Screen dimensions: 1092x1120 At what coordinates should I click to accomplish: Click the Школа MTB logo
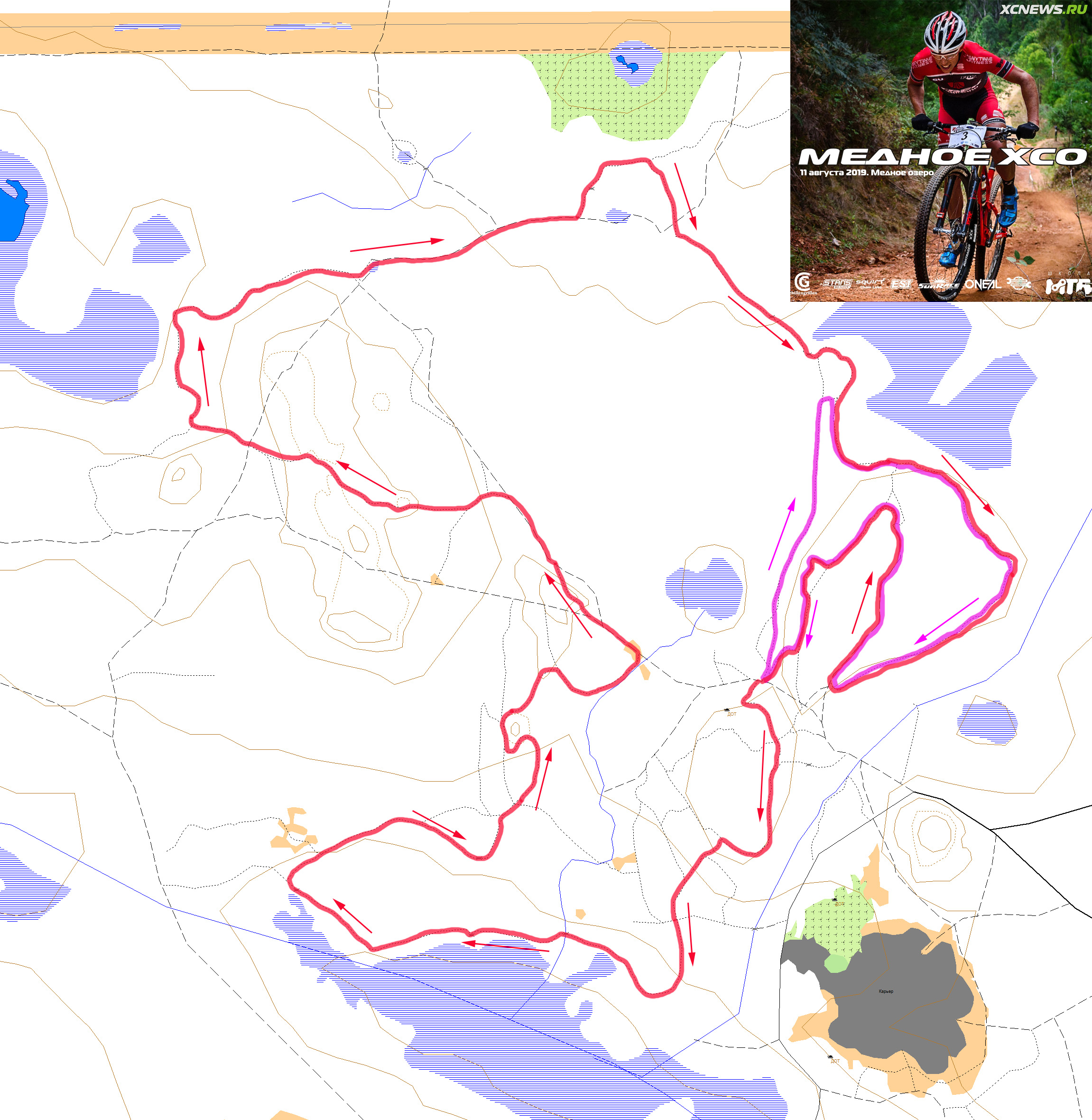click(1067, 283)
